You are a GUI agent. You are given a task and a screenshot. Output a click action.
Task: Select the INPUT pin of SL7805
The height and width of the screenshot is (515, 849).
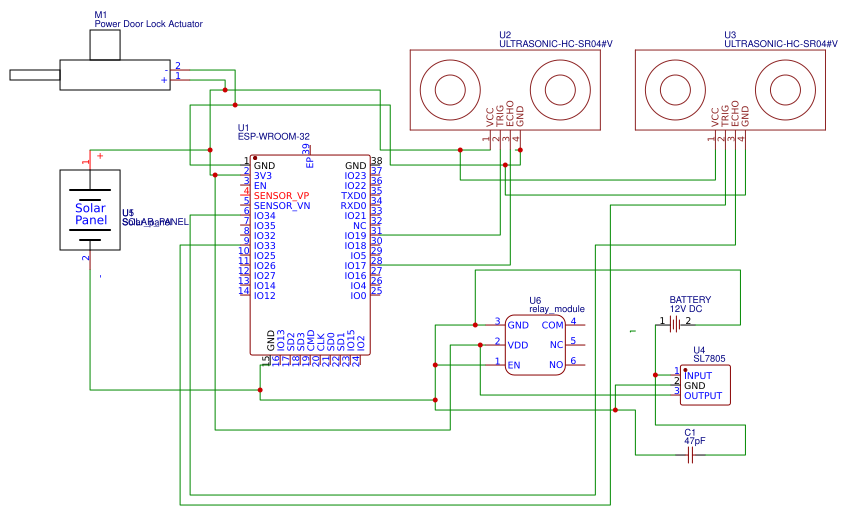[x=698, y=375]
